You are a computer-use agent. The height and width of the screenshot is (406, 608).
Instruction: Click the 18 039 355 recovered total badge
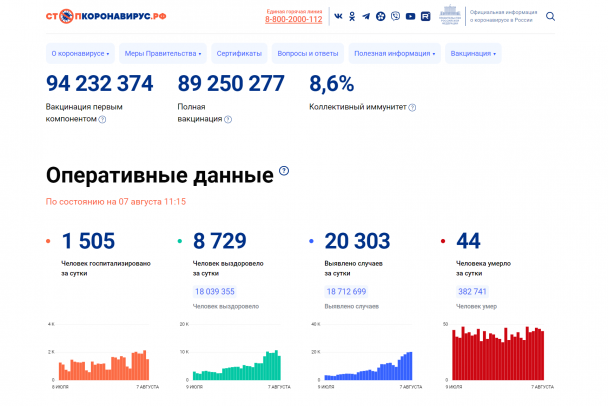[x=214, y=292]
